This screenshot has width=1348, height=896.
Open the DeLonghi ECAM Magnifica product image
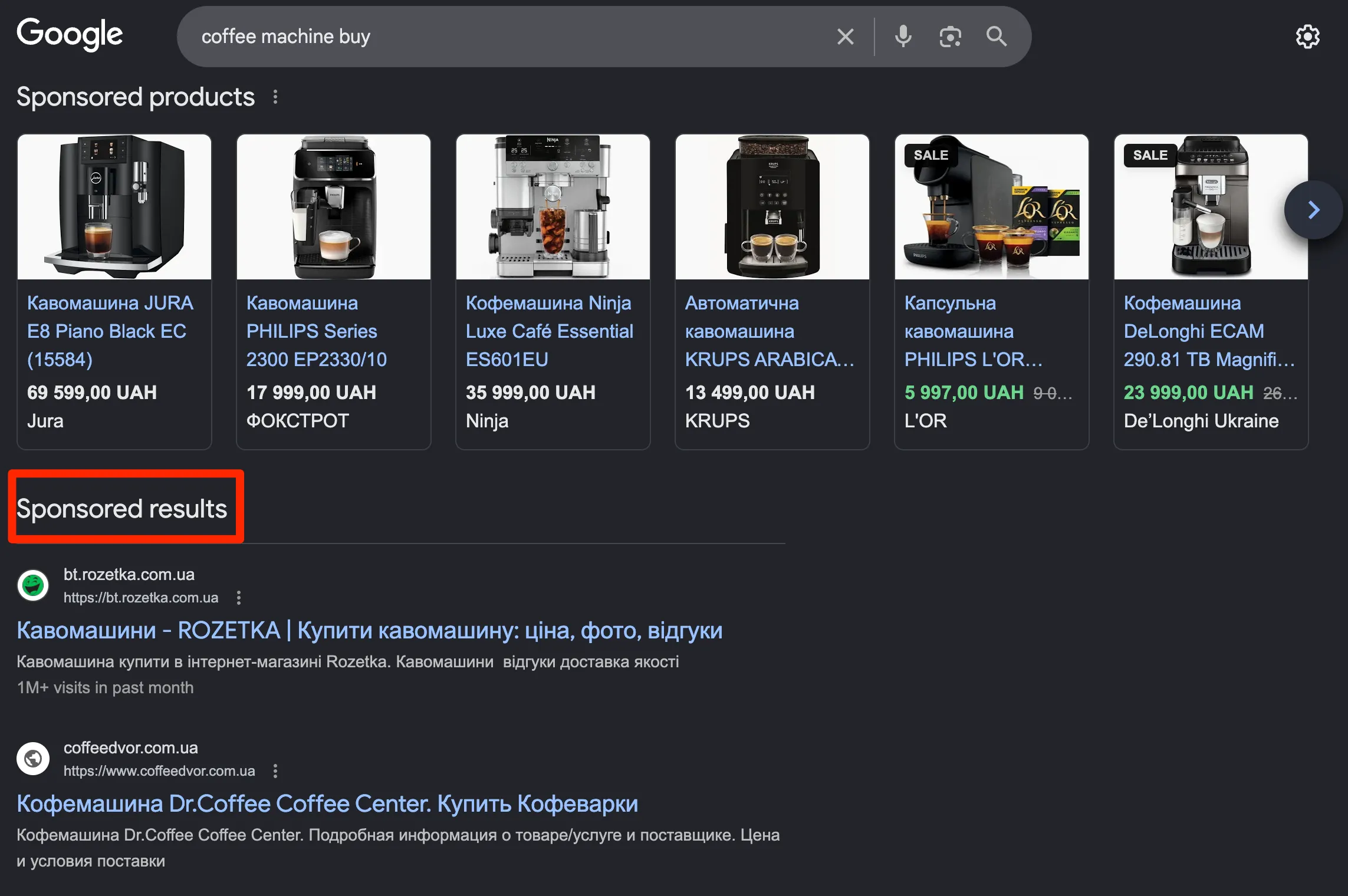click(1211, 207)
